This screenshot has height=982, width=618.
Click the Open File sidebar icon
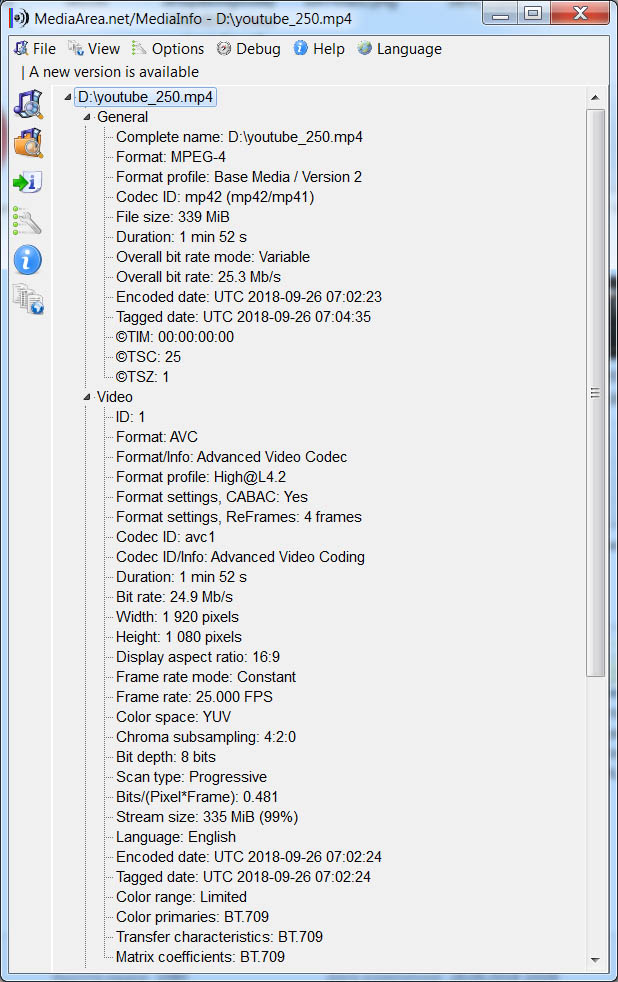point(29,104)
